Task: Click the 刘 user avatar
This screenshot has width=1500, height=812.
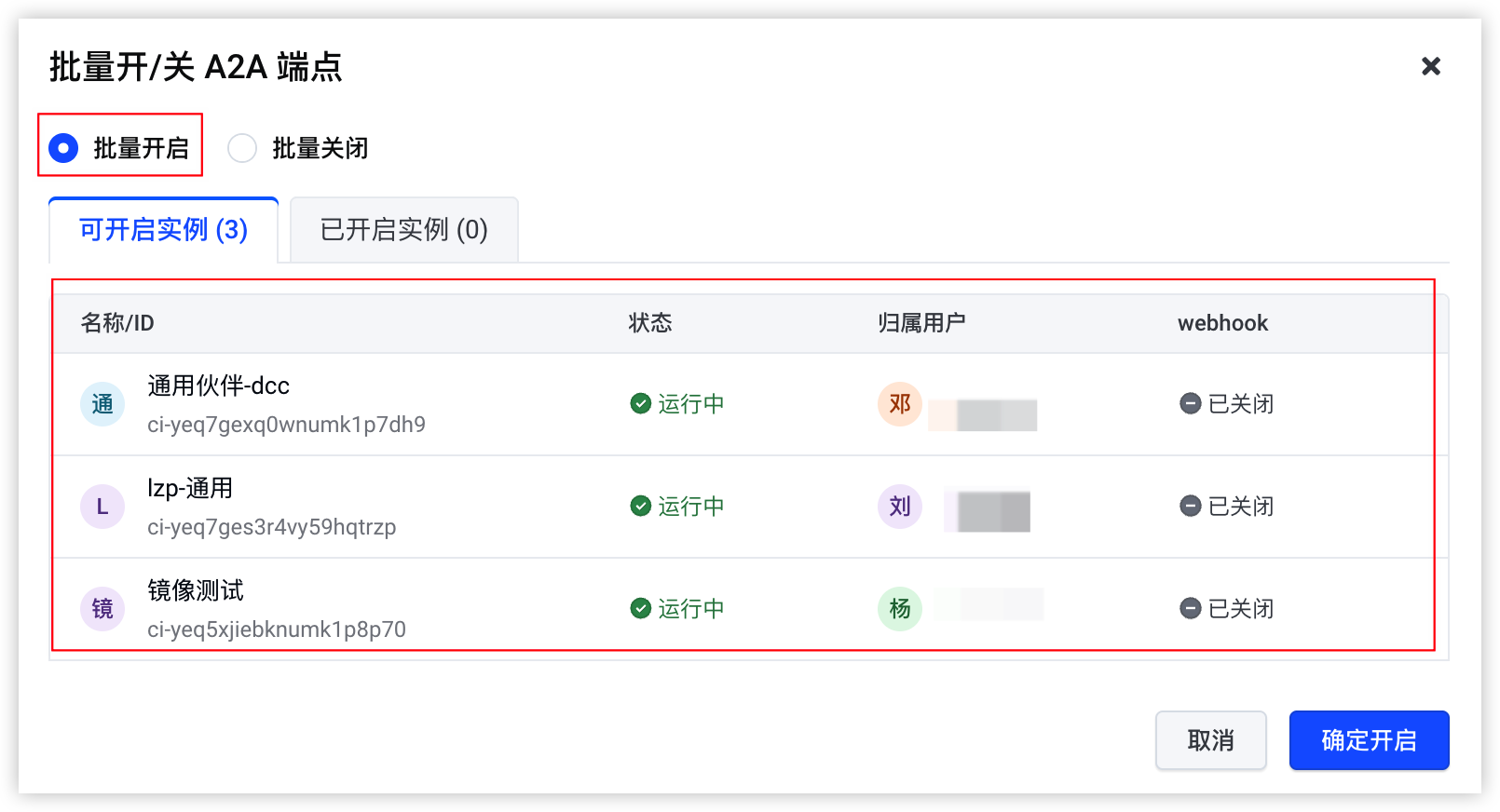Action: click(900, 507)
